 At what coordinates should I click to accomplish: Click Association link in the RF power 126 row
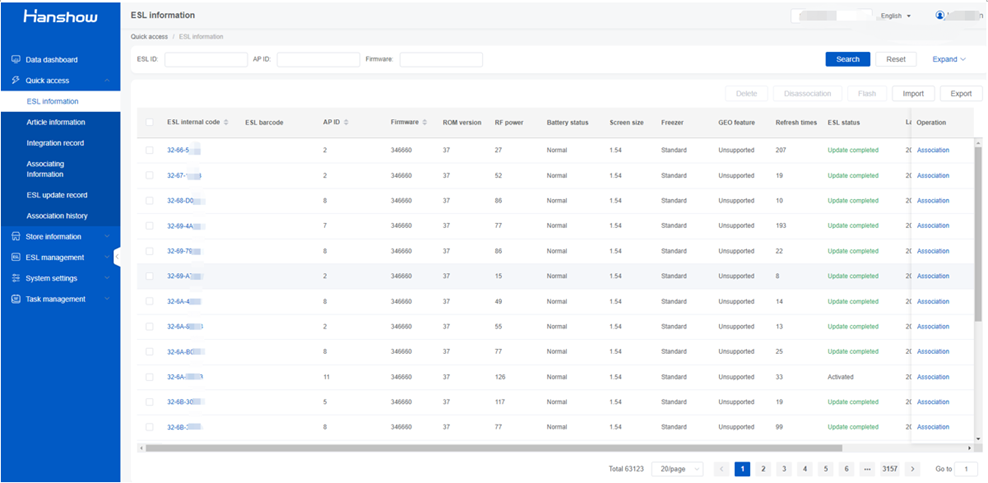(x=933, y=377)
